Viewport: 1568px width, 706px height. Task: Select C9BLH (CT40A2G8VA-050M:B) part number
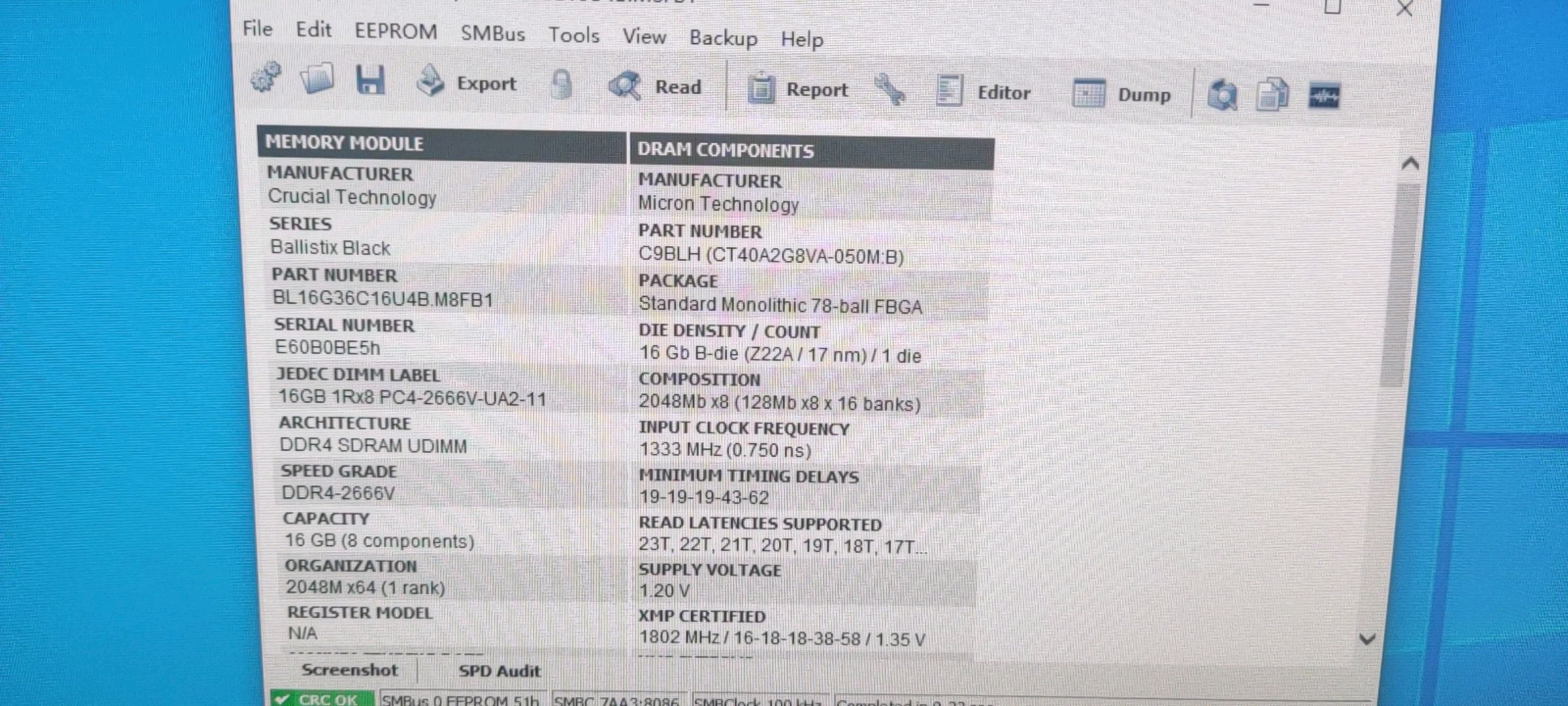tap(771, 255)
